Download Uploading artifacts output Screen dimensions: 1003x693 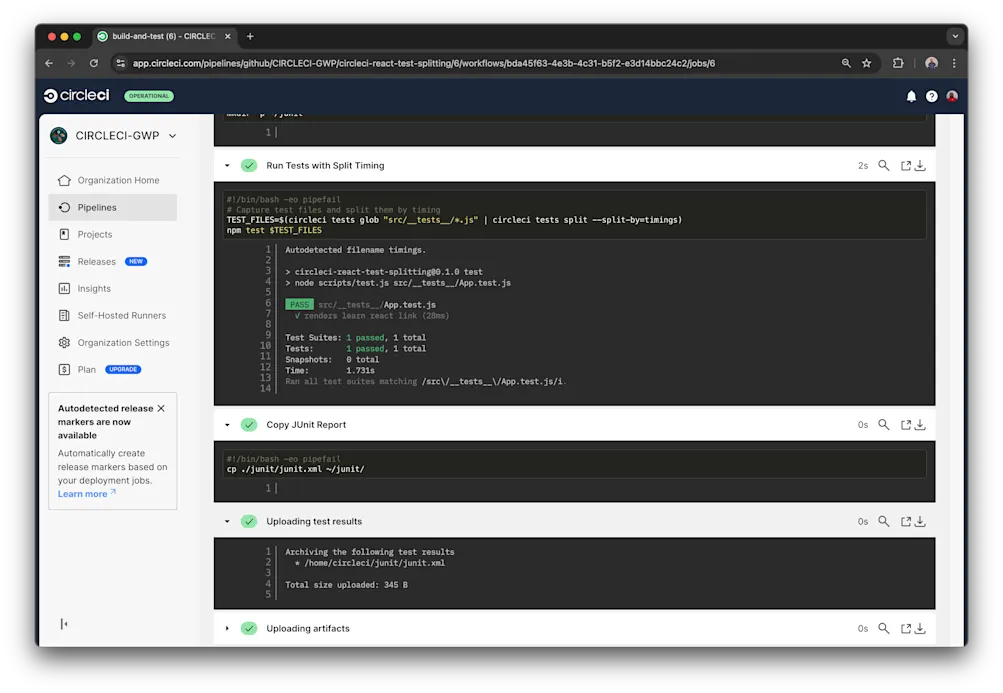pyautogui.click(x=920, y=628)
